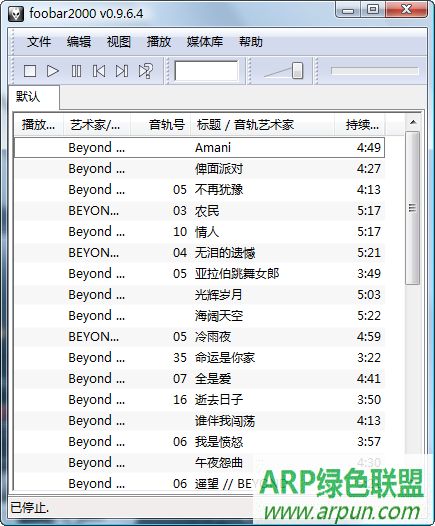Click the 已停止. status bar text
Screen dimensions: 435x526
[30, 508]
